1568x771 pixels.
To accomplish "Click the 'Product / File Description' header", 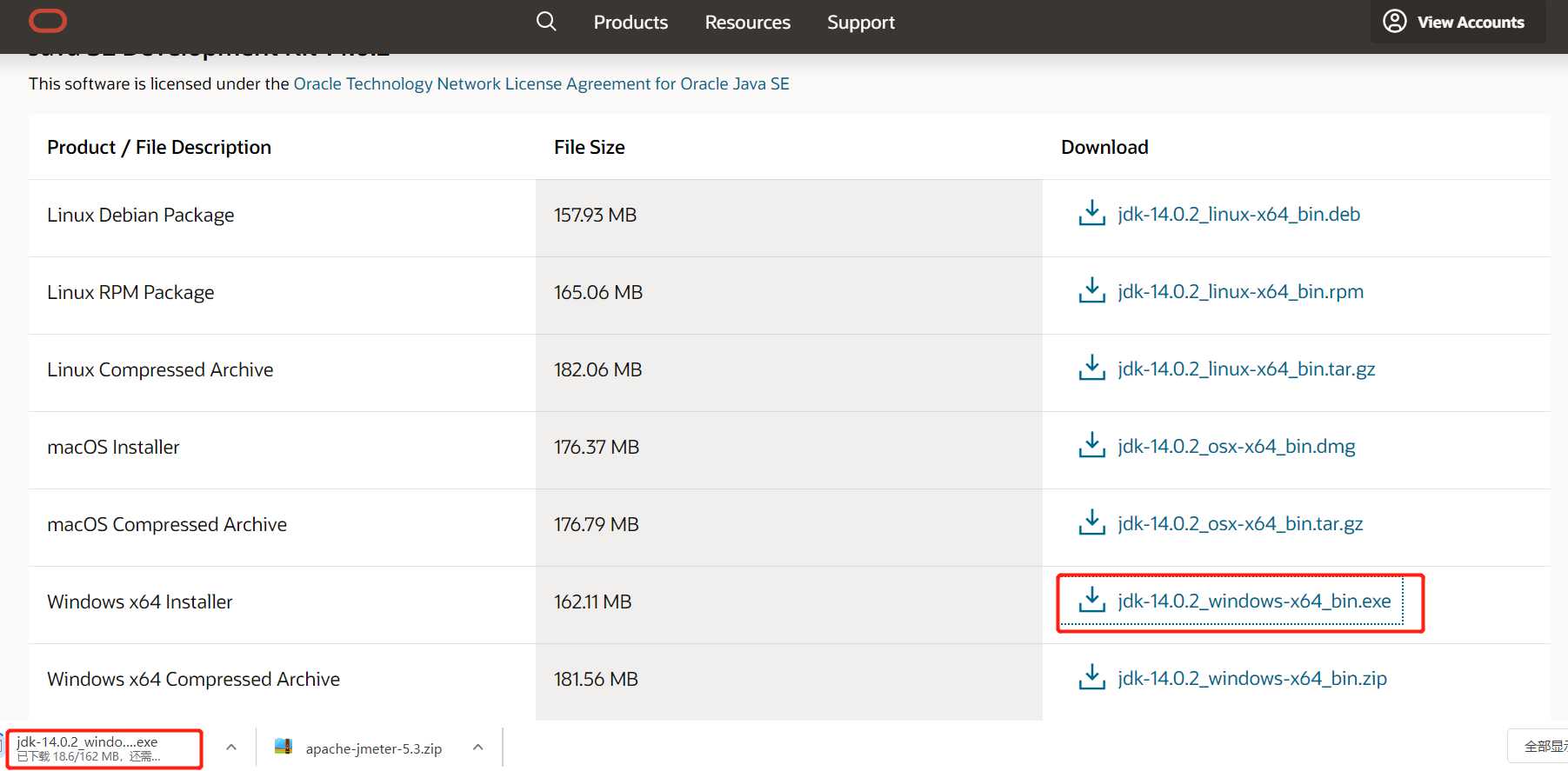I will tap(159, 147).
